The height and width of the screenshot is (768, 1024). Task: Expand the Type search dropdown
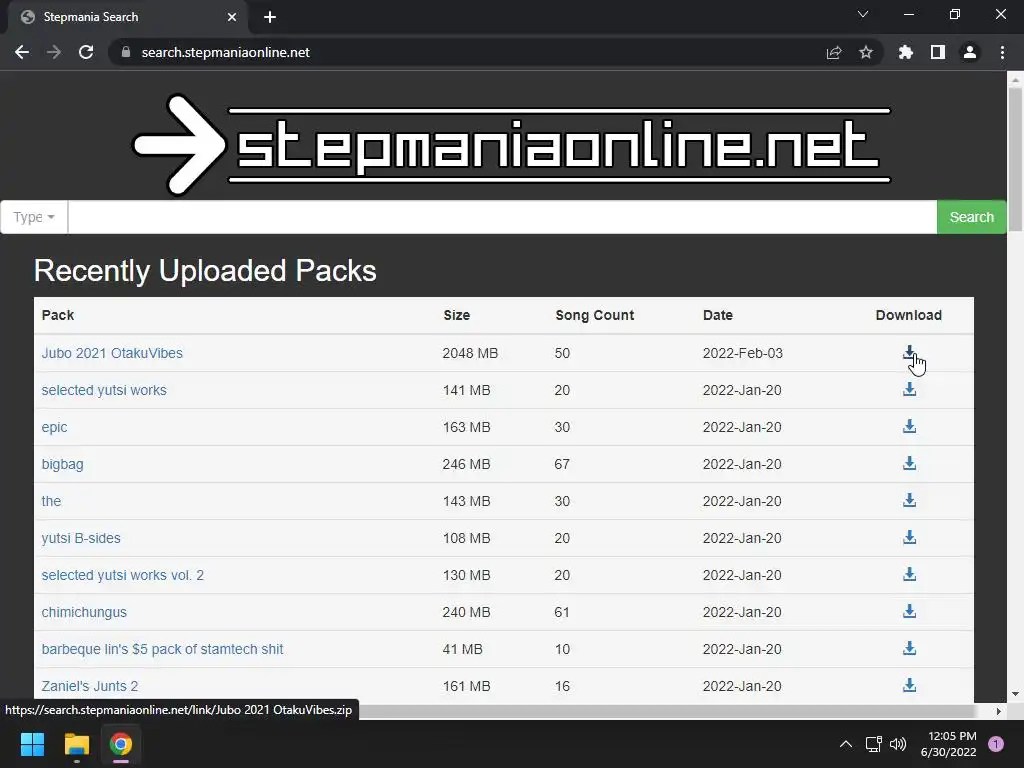34,217
